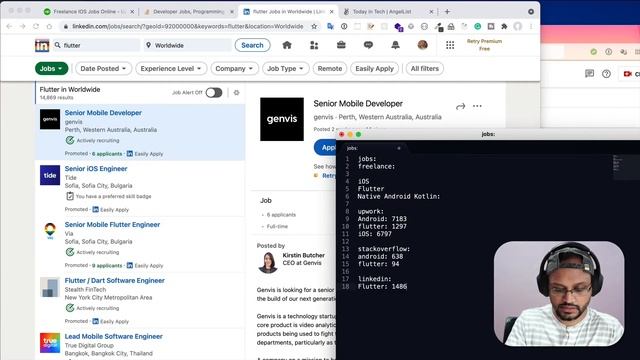
Task: Open a new browser tab
Action: tap(447, 11)
